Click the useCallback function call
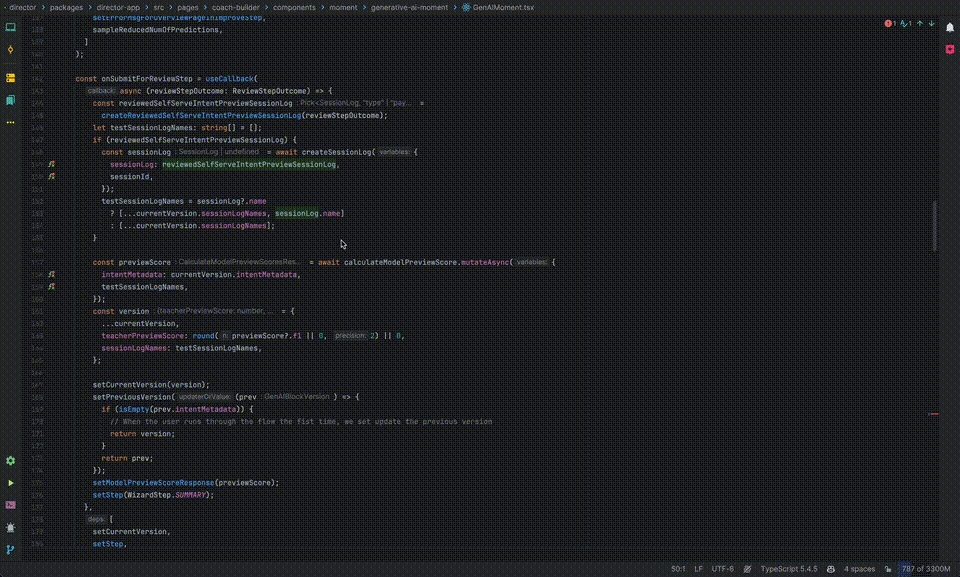Image resolution: width=960 pixels, height=577 pixels. [x=229, y=78]
